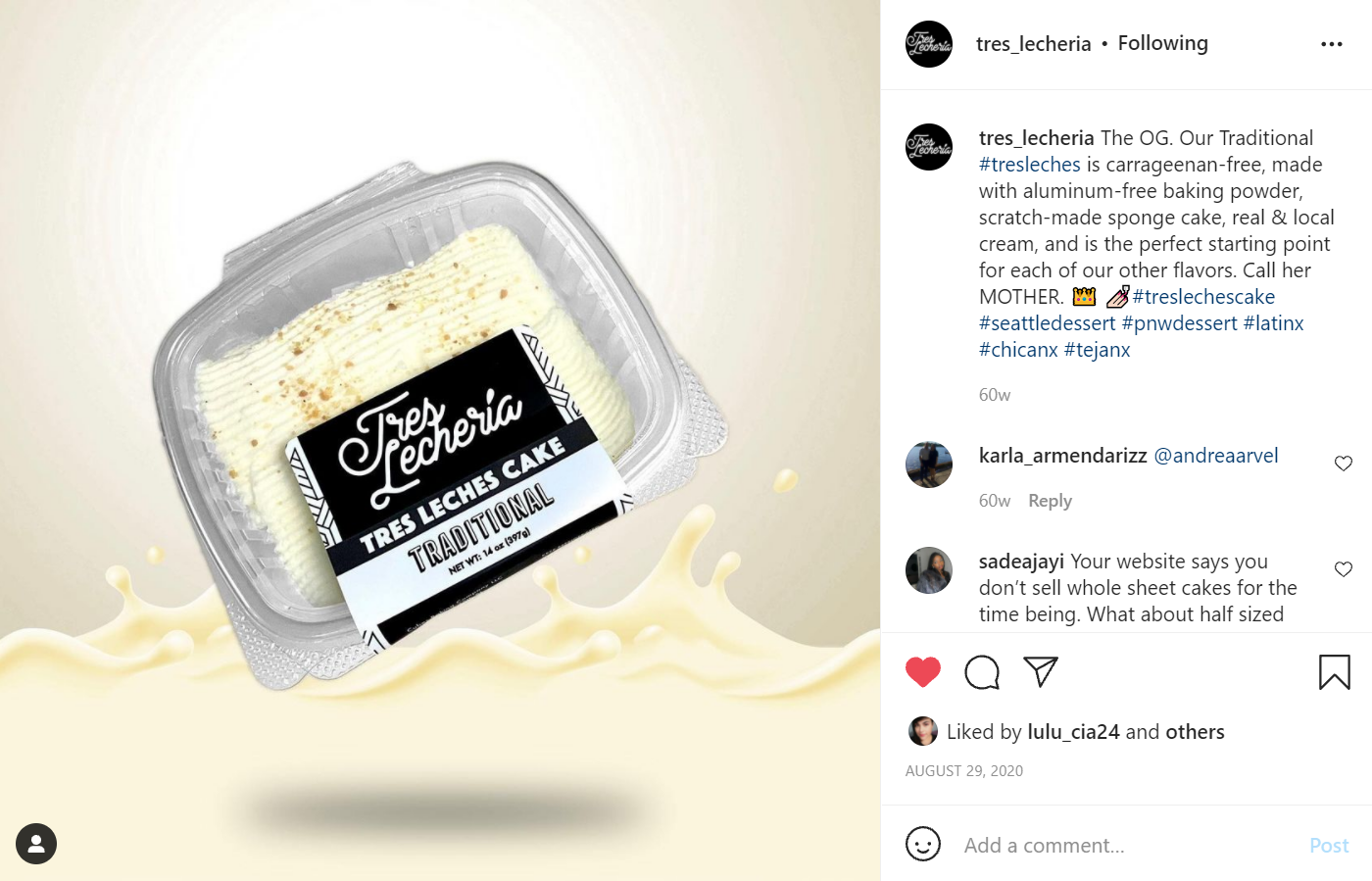Open the three-dot more options menu
1372x881 pixels.
[x=1332, y=44]
